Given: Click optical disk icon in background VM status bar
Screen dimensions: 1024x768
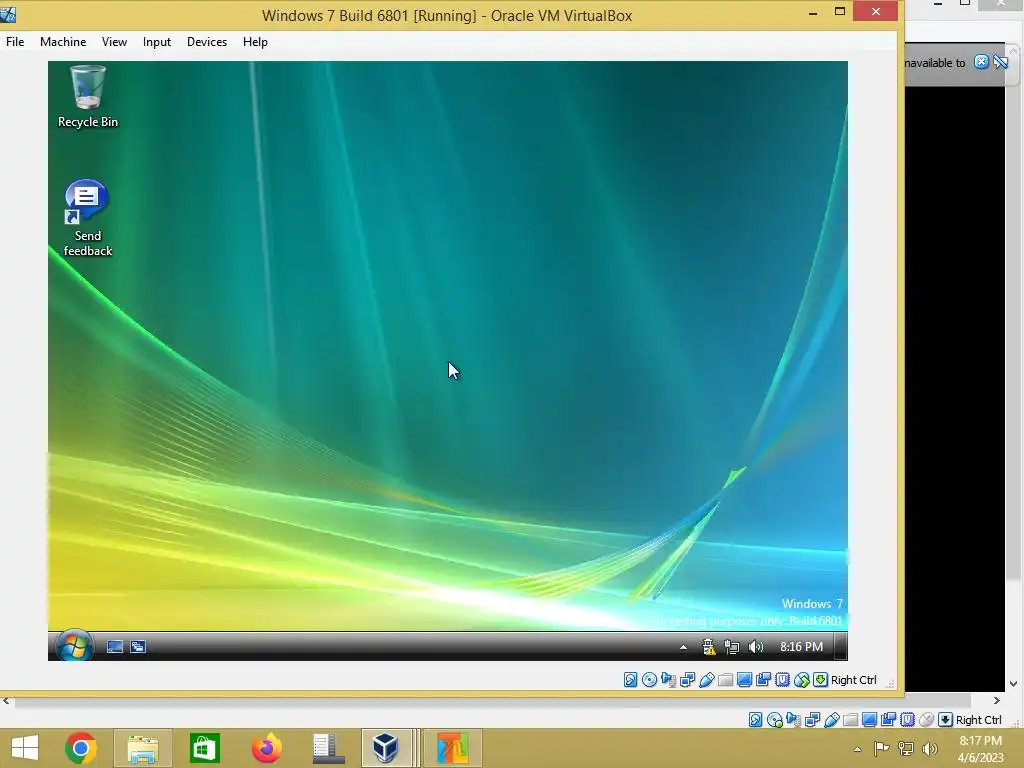Looking at the screenshot, I should click(x=775, y=720).
